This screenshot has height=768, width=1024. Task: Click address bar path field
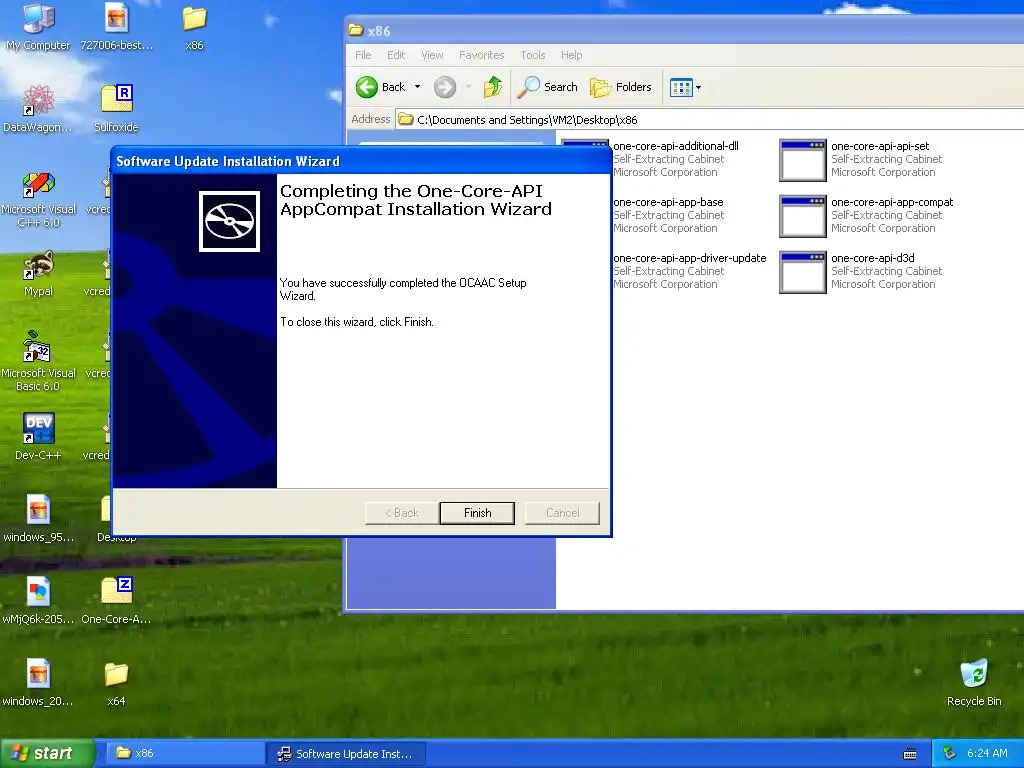(709, 120)
